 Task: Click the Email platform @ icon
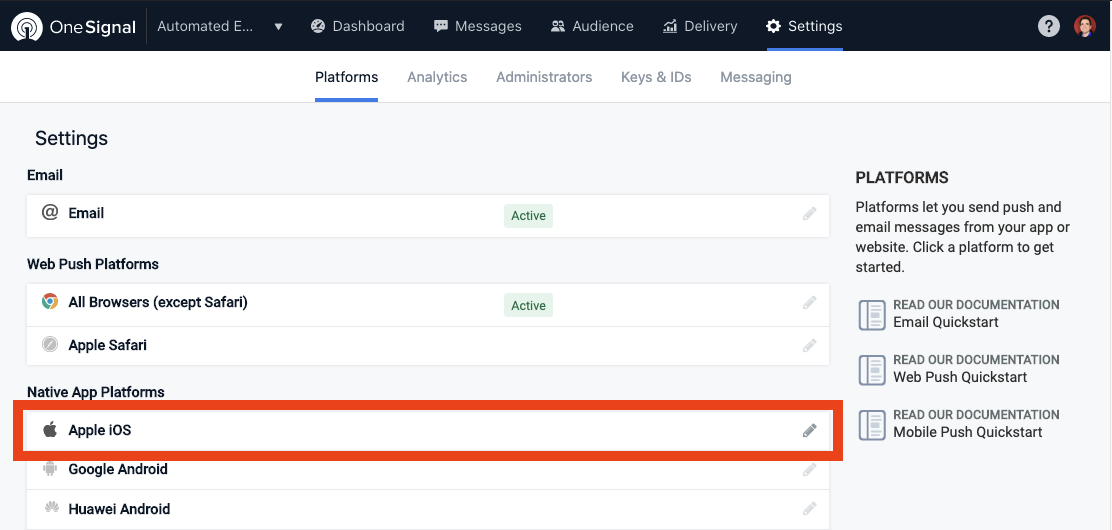point(50,213)
